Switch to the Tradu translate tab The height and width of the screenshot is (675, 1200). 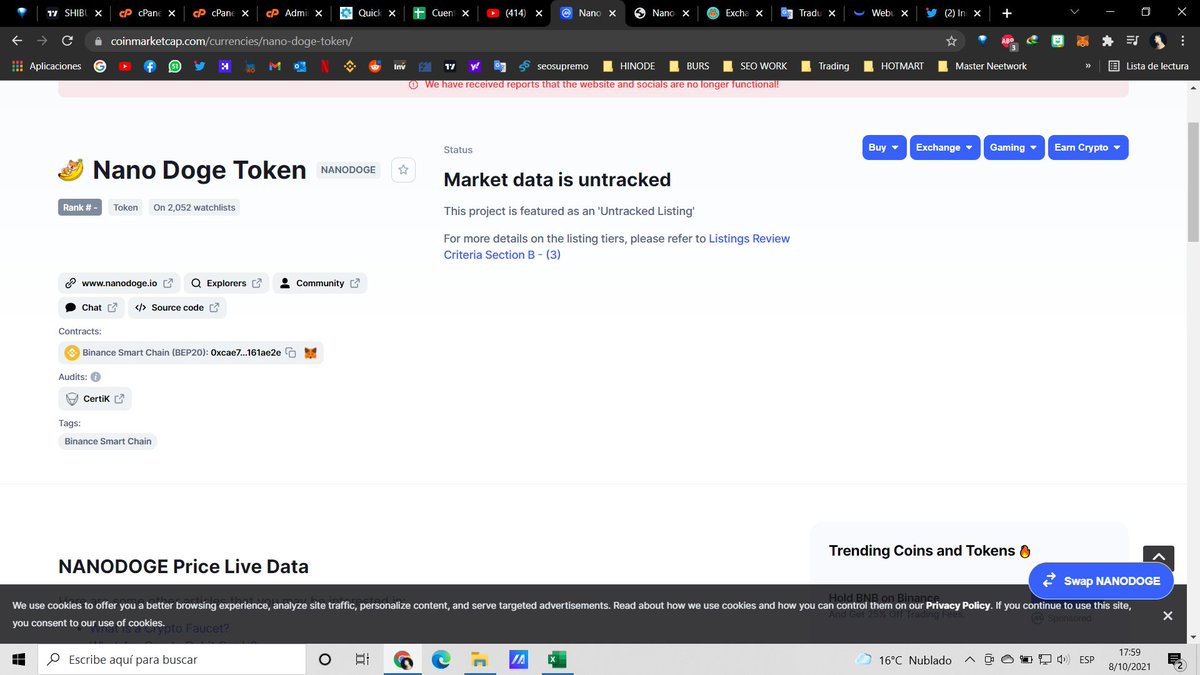click(x=806, y=14)
